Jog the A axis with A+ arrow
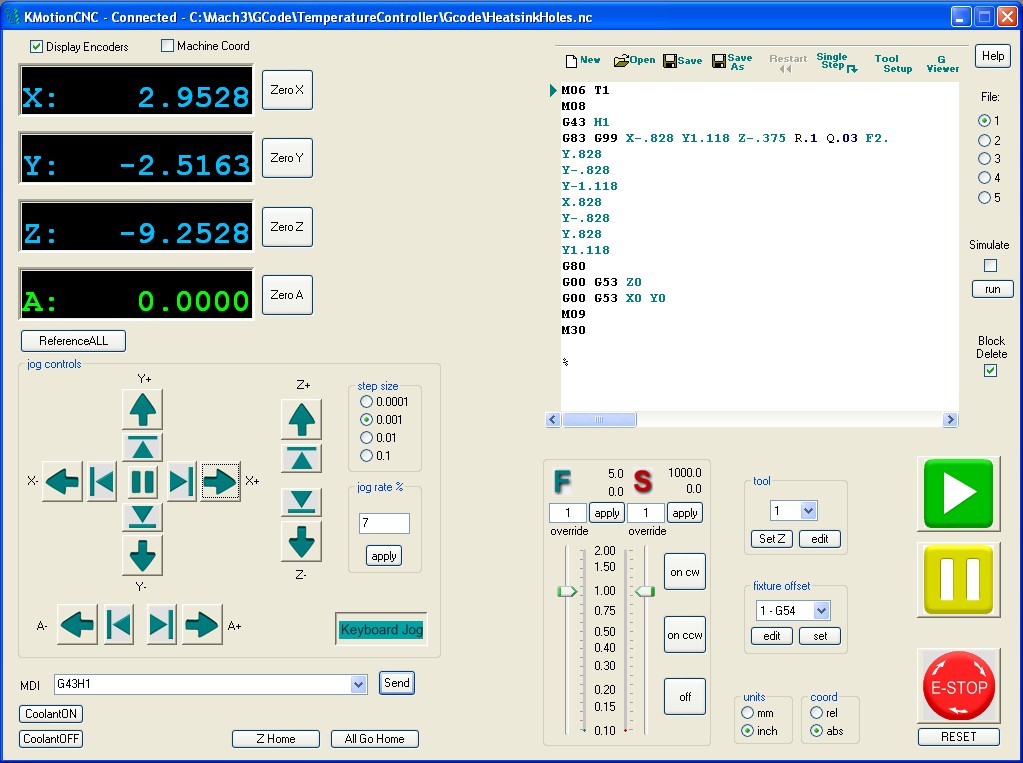The height and width of the screenshot is (763, 1023). point(202,626)
